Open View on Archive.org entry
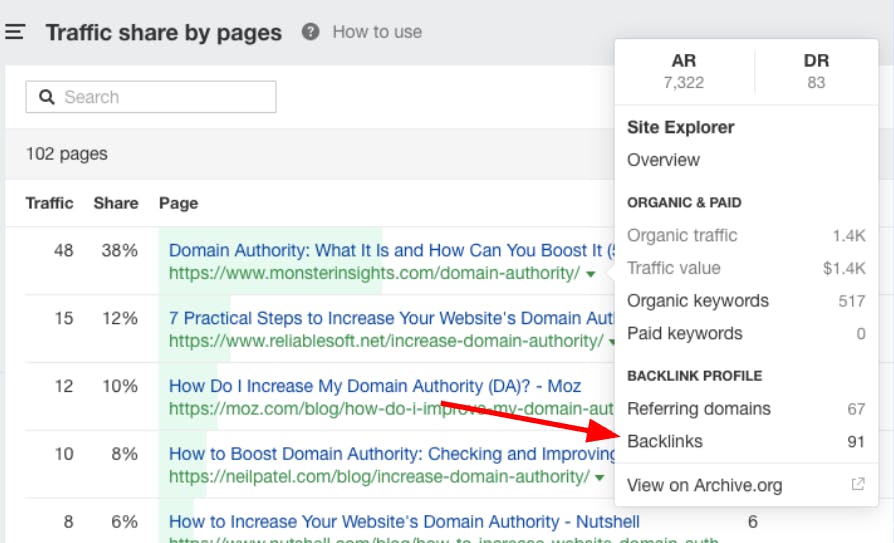The width and height of the screenshot is (894, 543). [x=705, y=485]
